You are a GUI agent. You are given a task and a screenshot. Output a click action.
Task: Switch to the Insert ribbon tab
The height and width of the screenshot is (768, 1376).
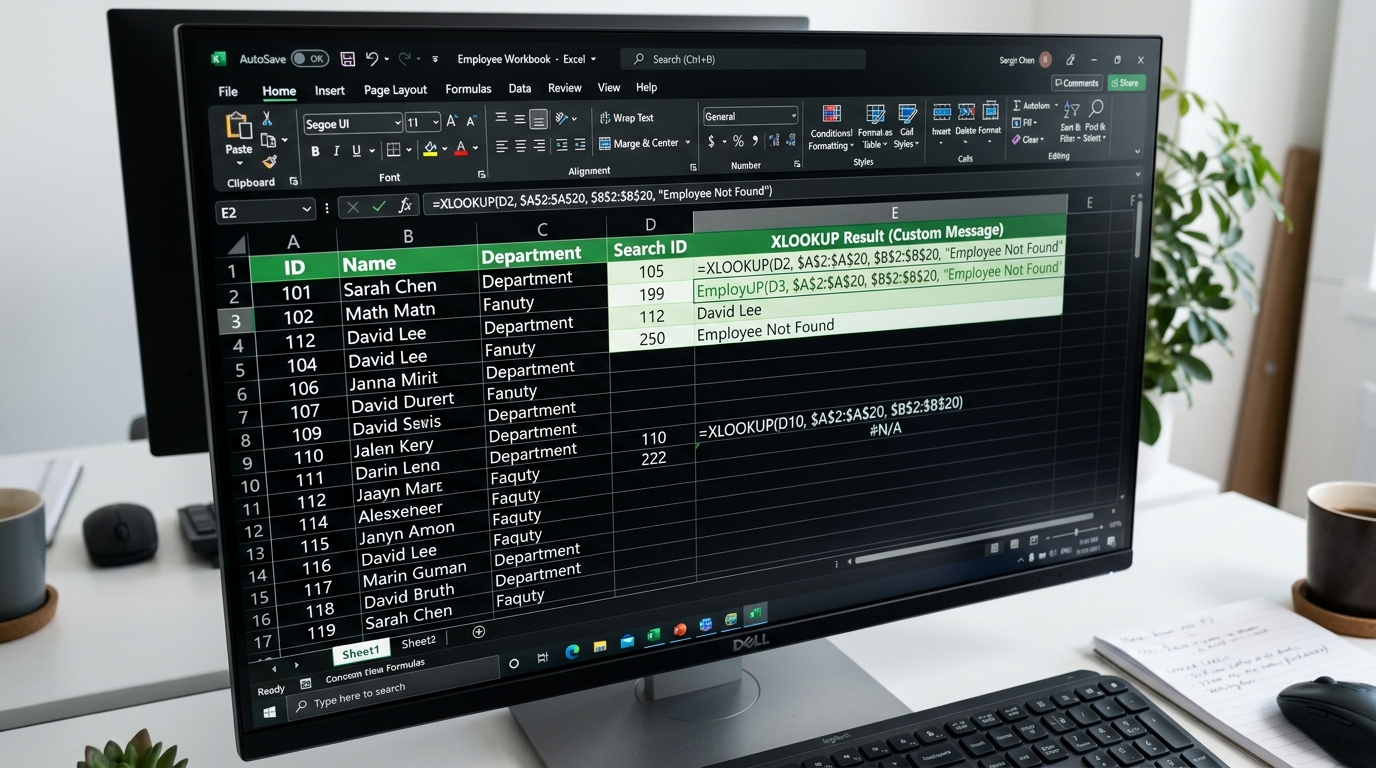tap(330, 90)
